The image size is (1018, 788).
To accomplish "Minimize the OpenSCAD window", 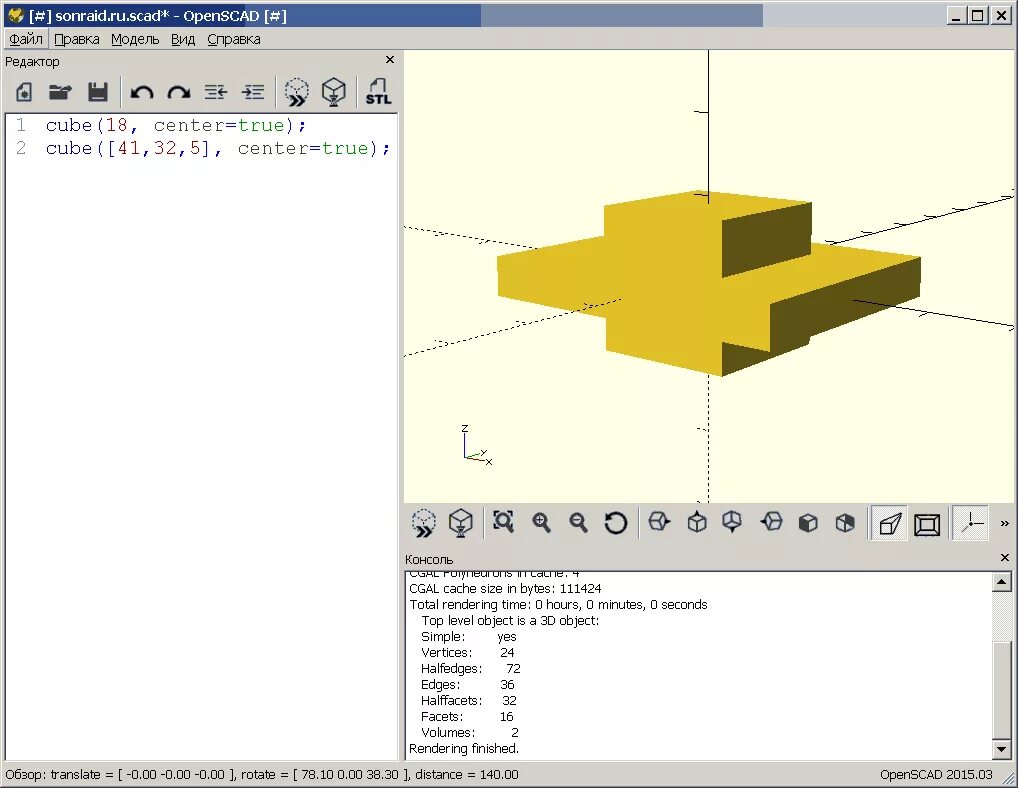I will [x=956, y=16].
